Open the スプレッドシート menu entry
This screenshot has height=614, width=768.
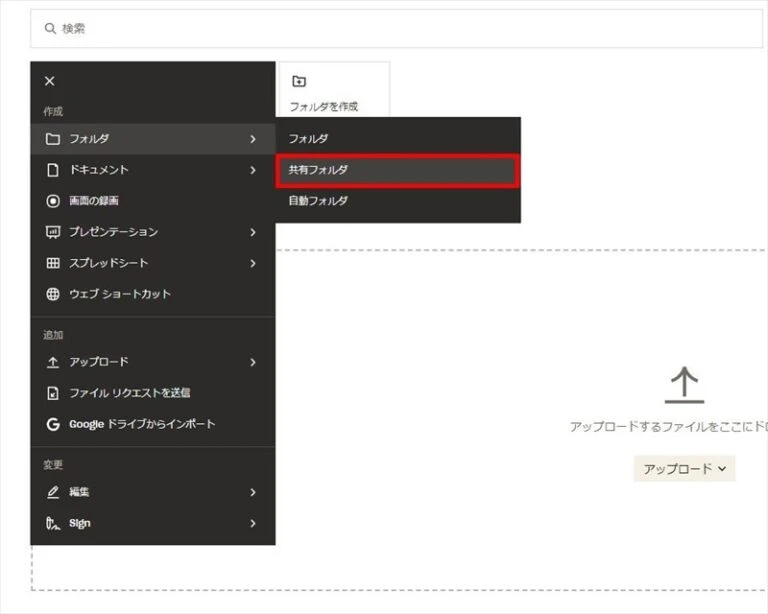(153, 263)
